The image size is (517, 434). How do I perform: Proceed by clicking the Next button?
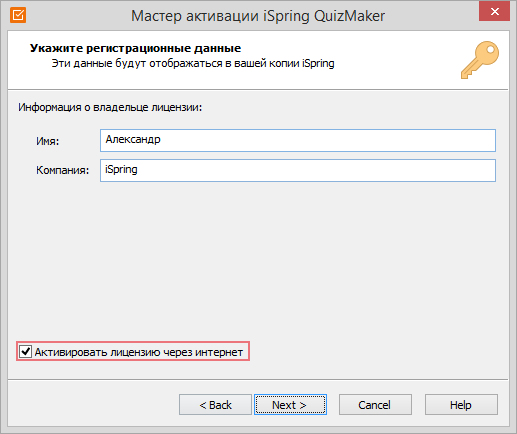[290, 405]
